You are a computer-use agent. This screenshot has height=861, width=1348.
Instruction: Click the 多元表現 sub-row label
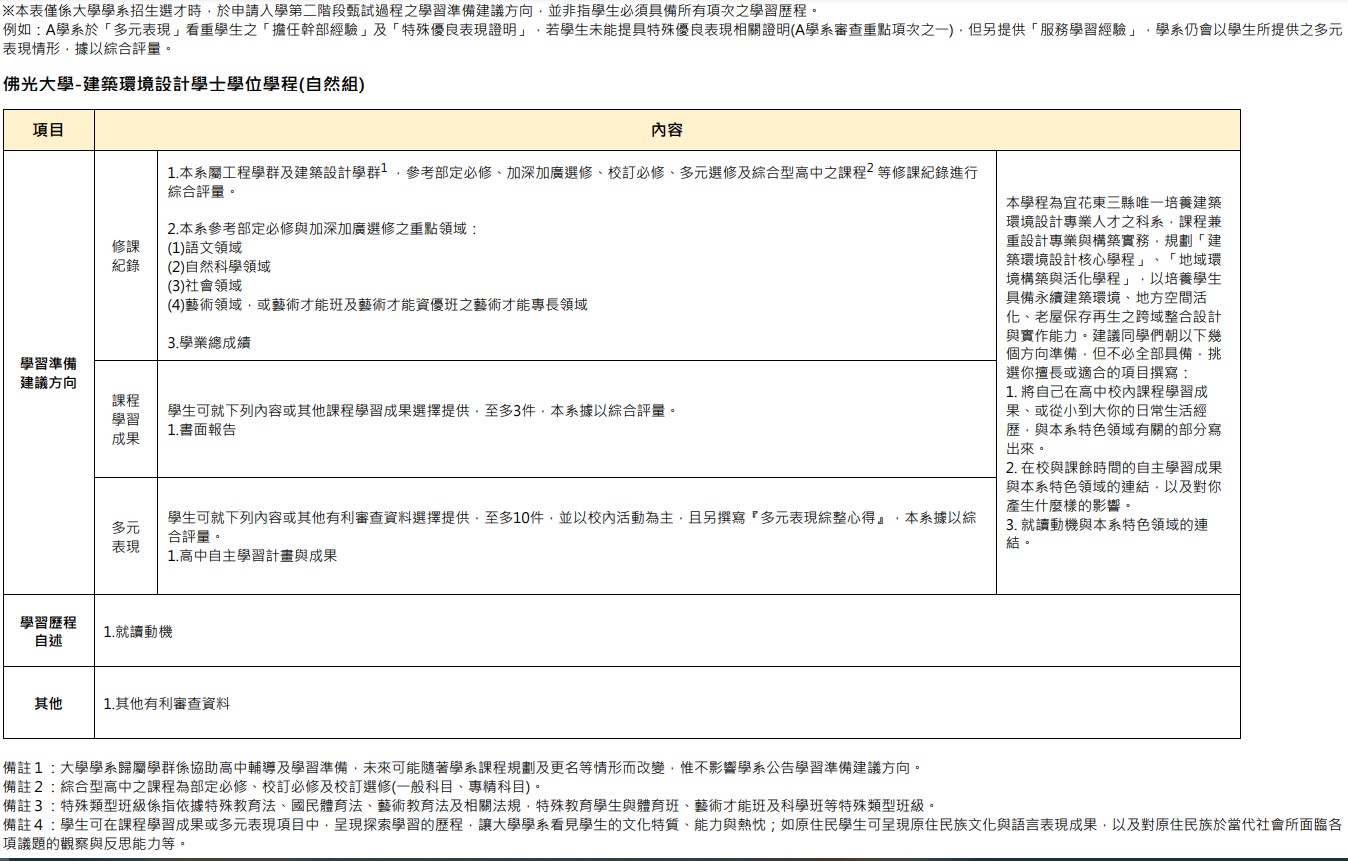point(126,537)
